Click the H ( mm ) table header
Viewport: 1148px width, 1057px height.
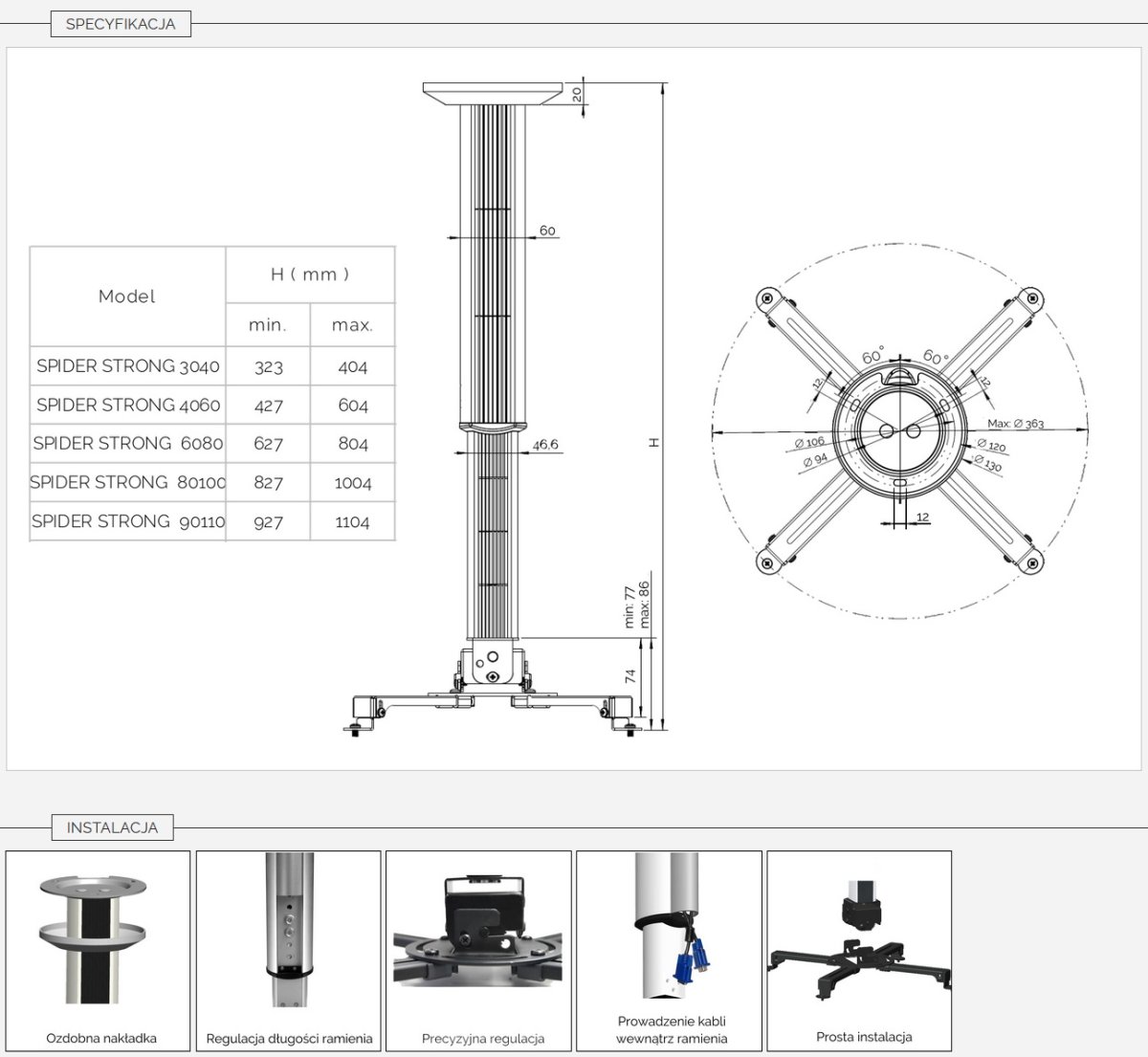[310, 275]
